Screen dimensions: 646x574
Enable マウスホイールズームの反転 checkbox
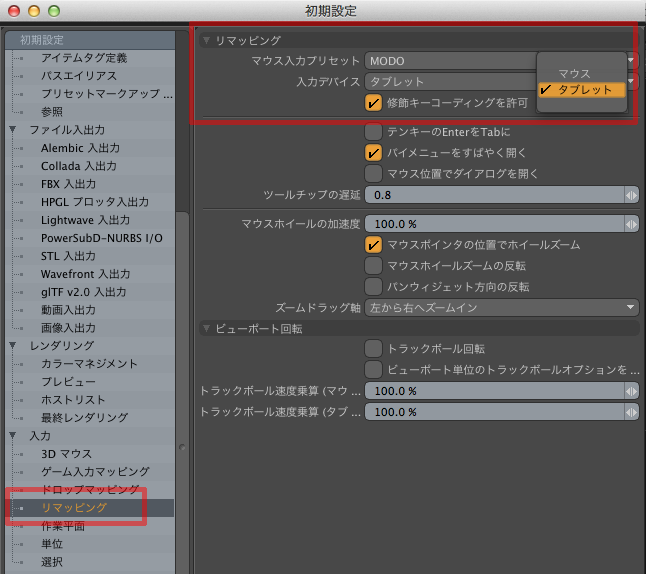pyautogui.click(x=373, y=266)
